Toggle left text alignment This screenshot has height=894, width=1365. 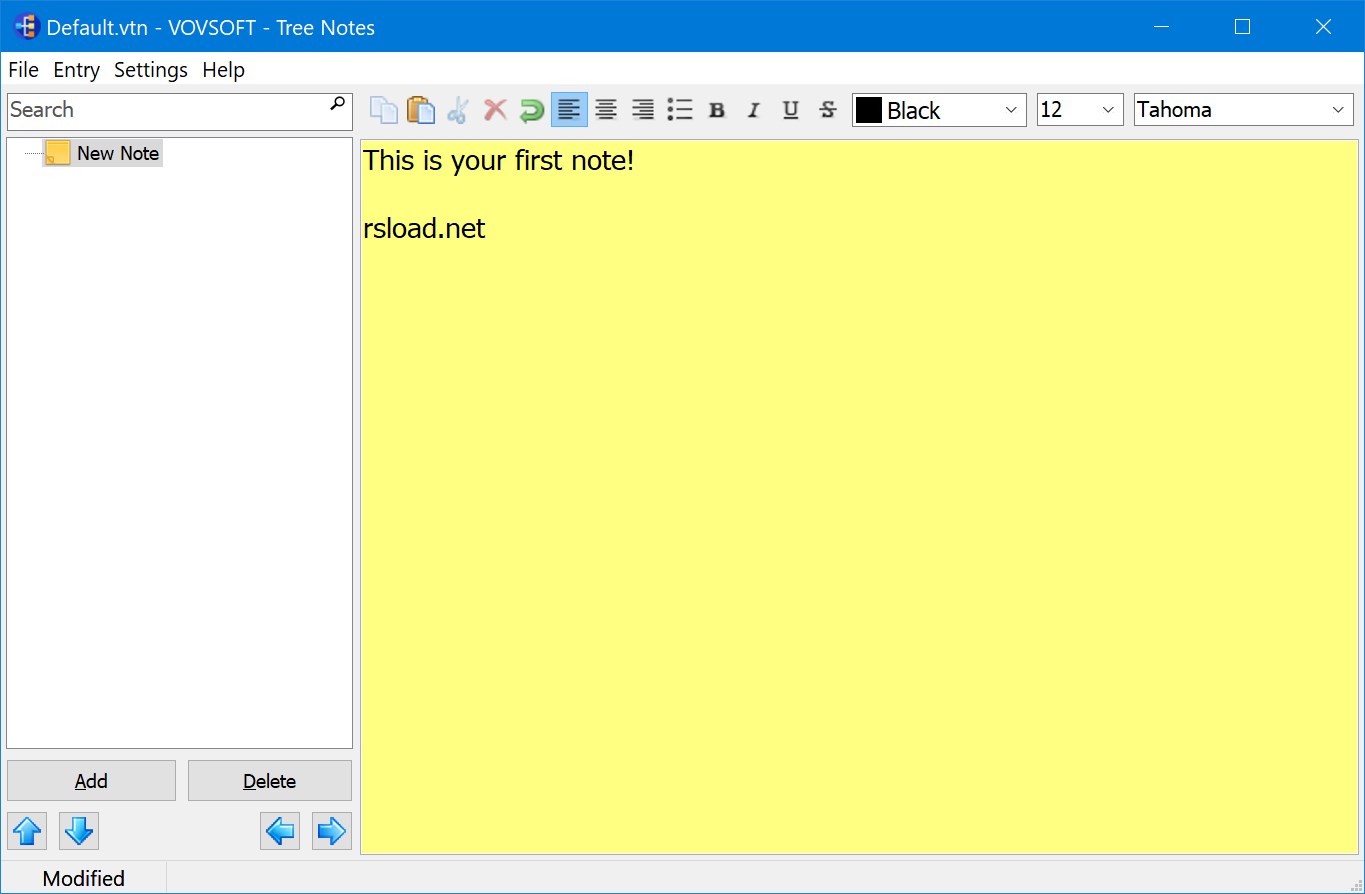(x=569, y=110)
